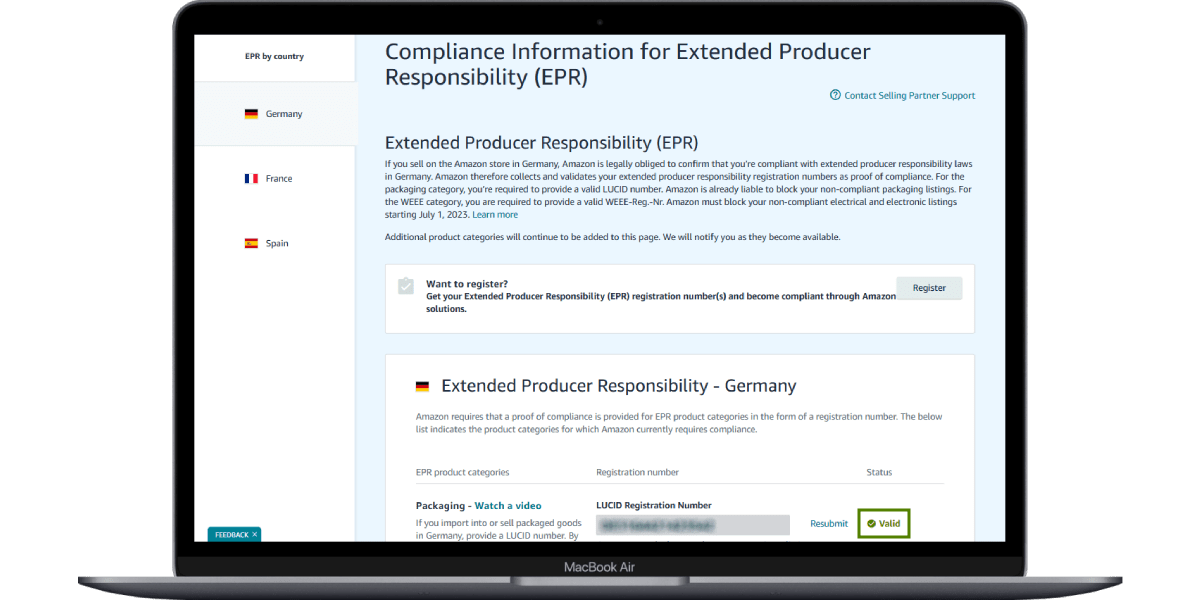
Task: Open the Contact Selling Partner Support link
Action: (x=909, y=96)
